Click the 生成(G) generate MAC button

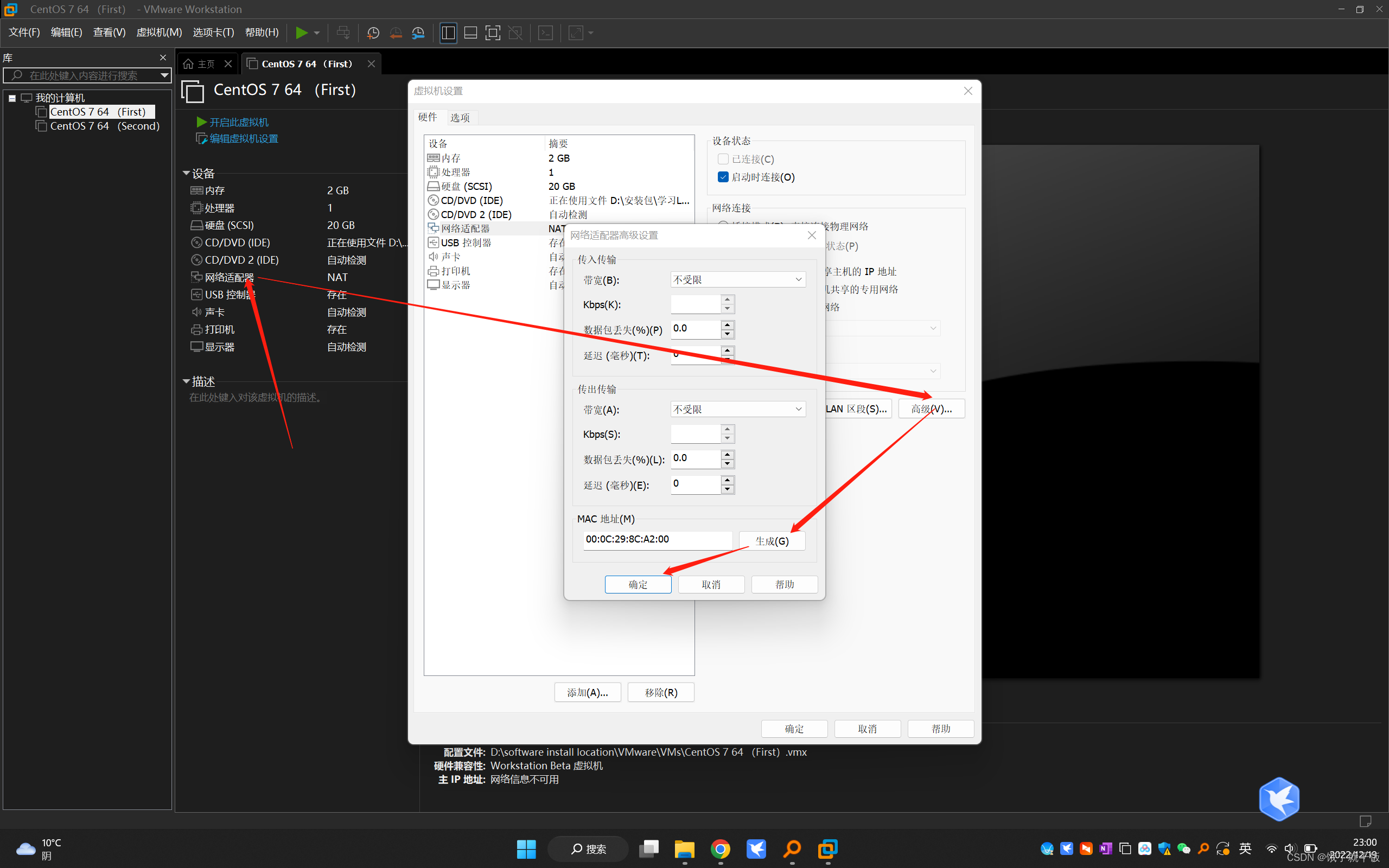coord(772,541)
